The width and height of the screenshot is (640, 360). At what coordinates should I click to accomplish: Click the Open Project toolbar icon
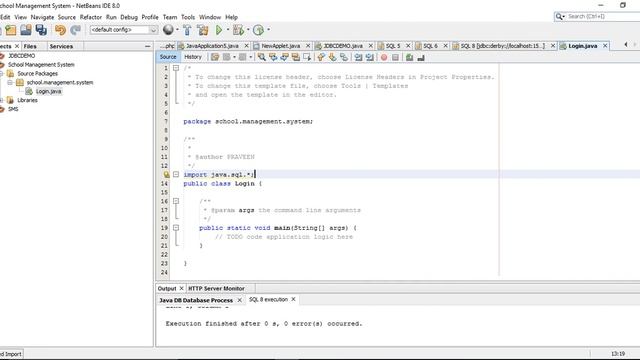[x=26, y=30]
